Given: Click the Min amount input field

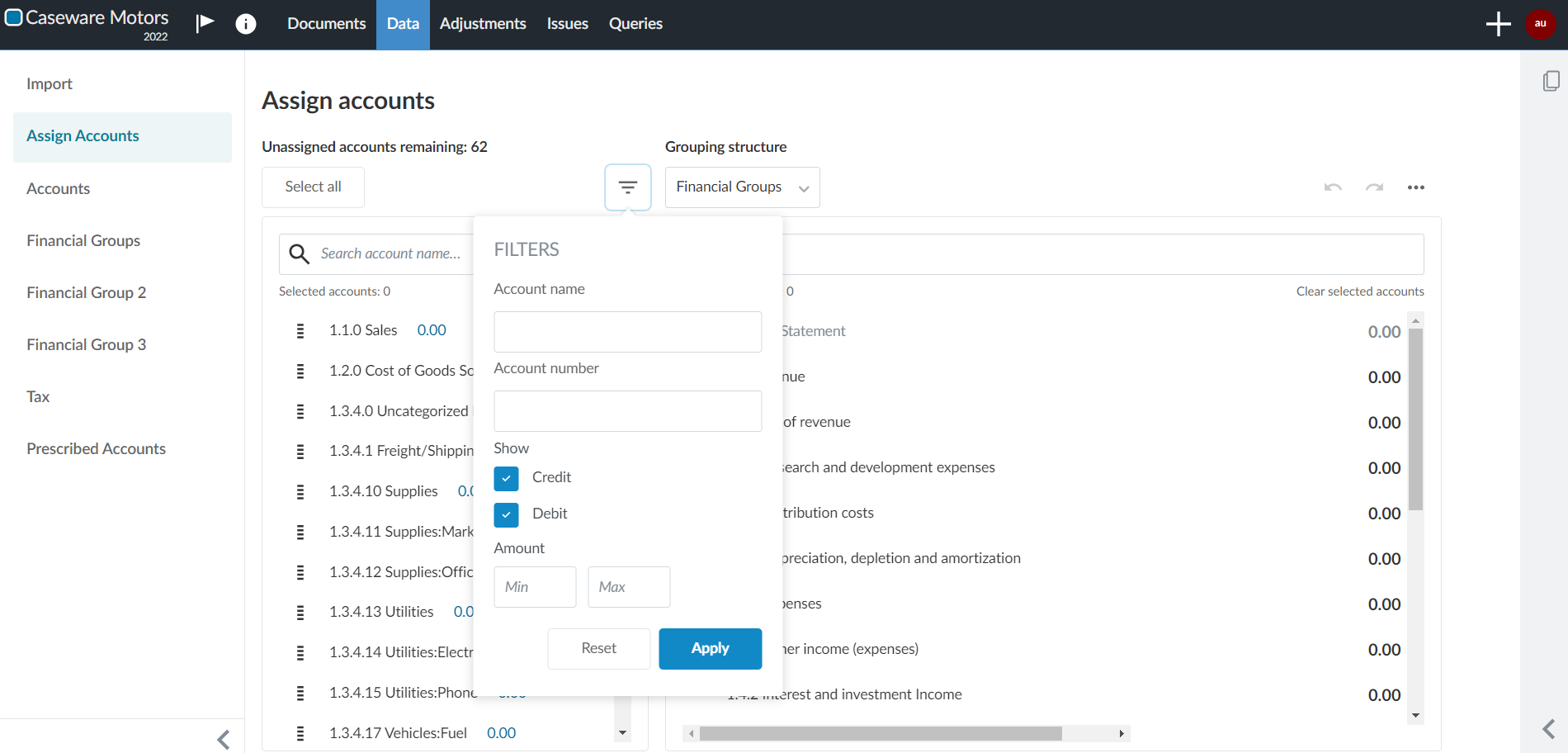Looking at the screenshot, I should 535,586.
